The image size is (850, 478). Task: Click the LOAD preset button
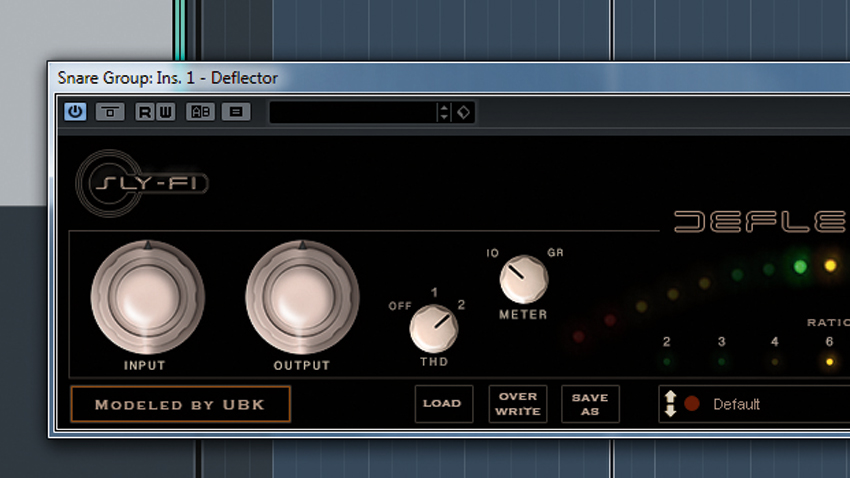[443, 404]
